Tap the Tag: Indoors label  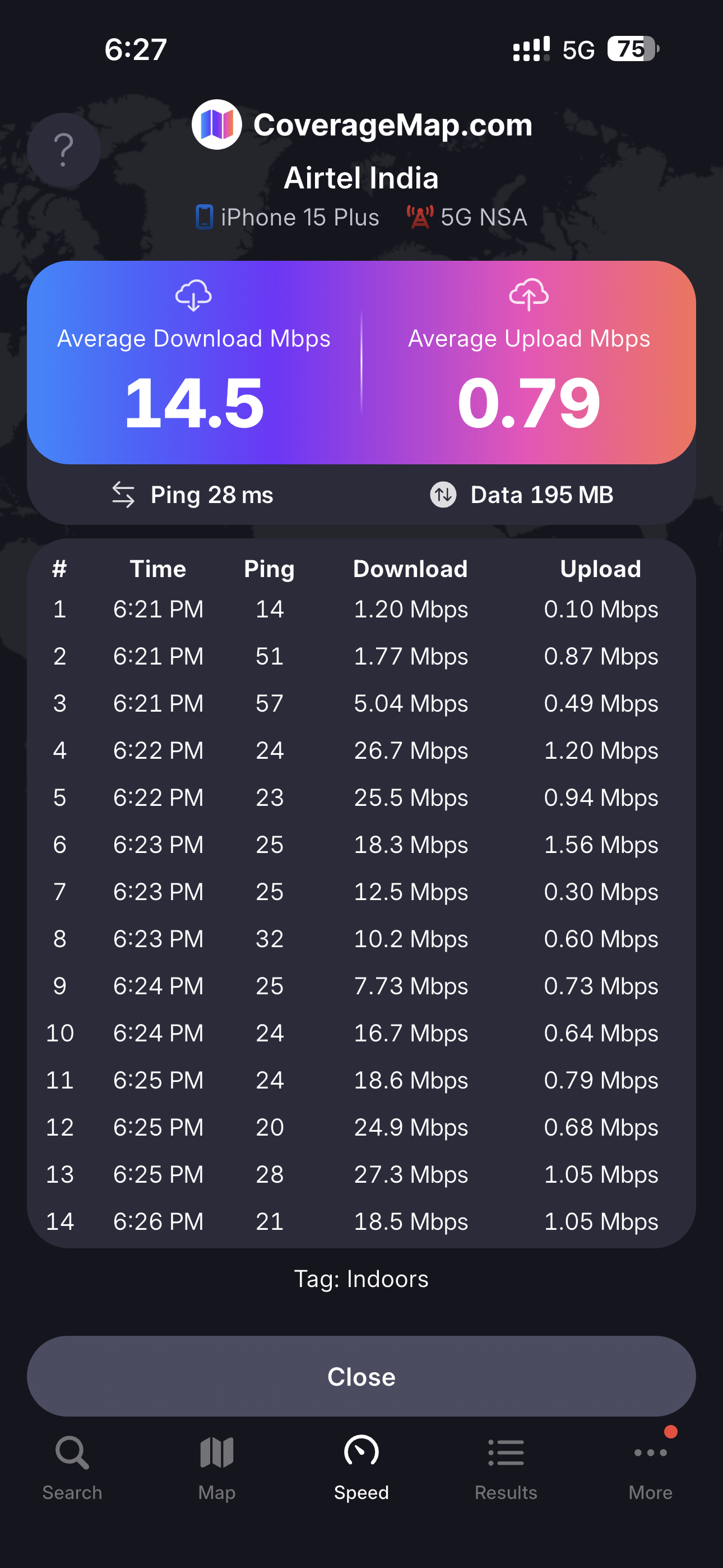tap(361, 1279)
